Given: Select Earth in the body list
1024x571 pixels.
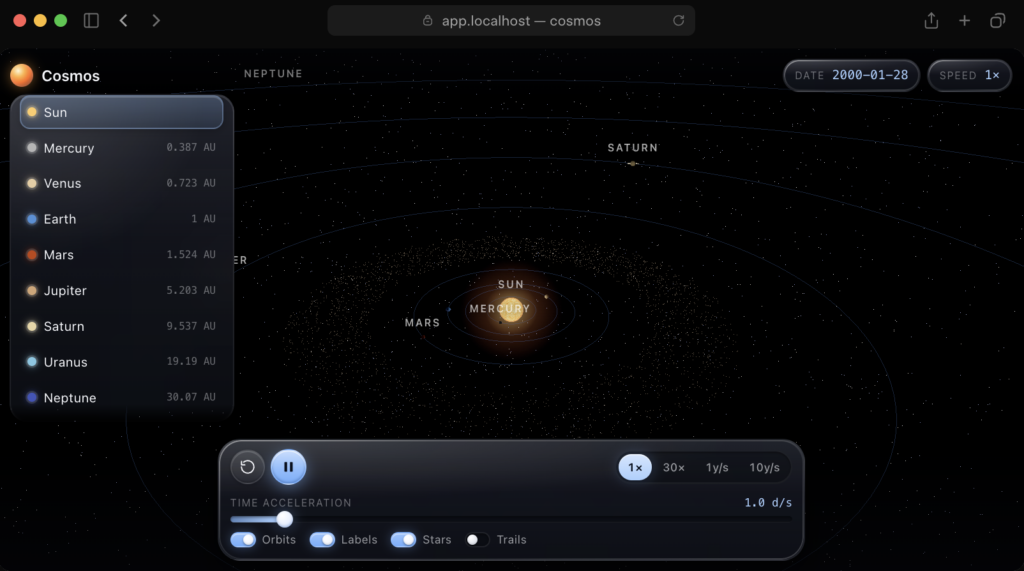Looking at the screenshot, I should tap(121, 219).
